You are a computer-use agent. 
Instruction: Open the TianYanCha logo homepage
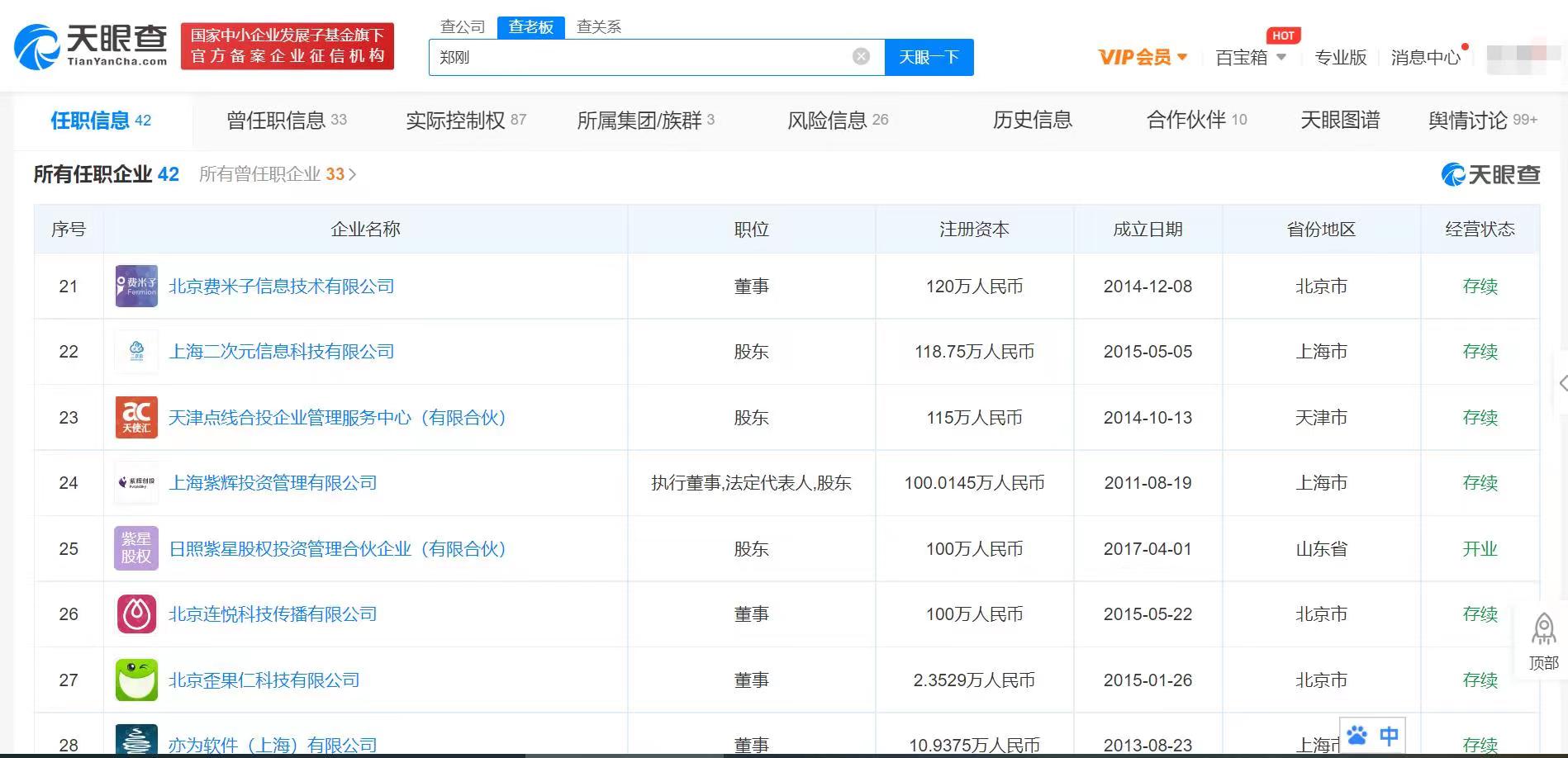[x=91, y=46]
